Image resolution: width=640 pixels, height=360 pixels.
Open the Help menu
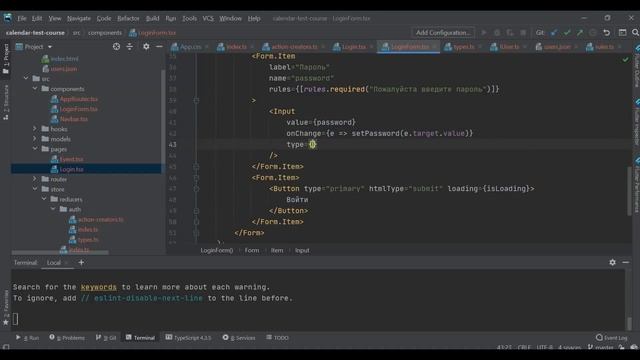point(254,18)
